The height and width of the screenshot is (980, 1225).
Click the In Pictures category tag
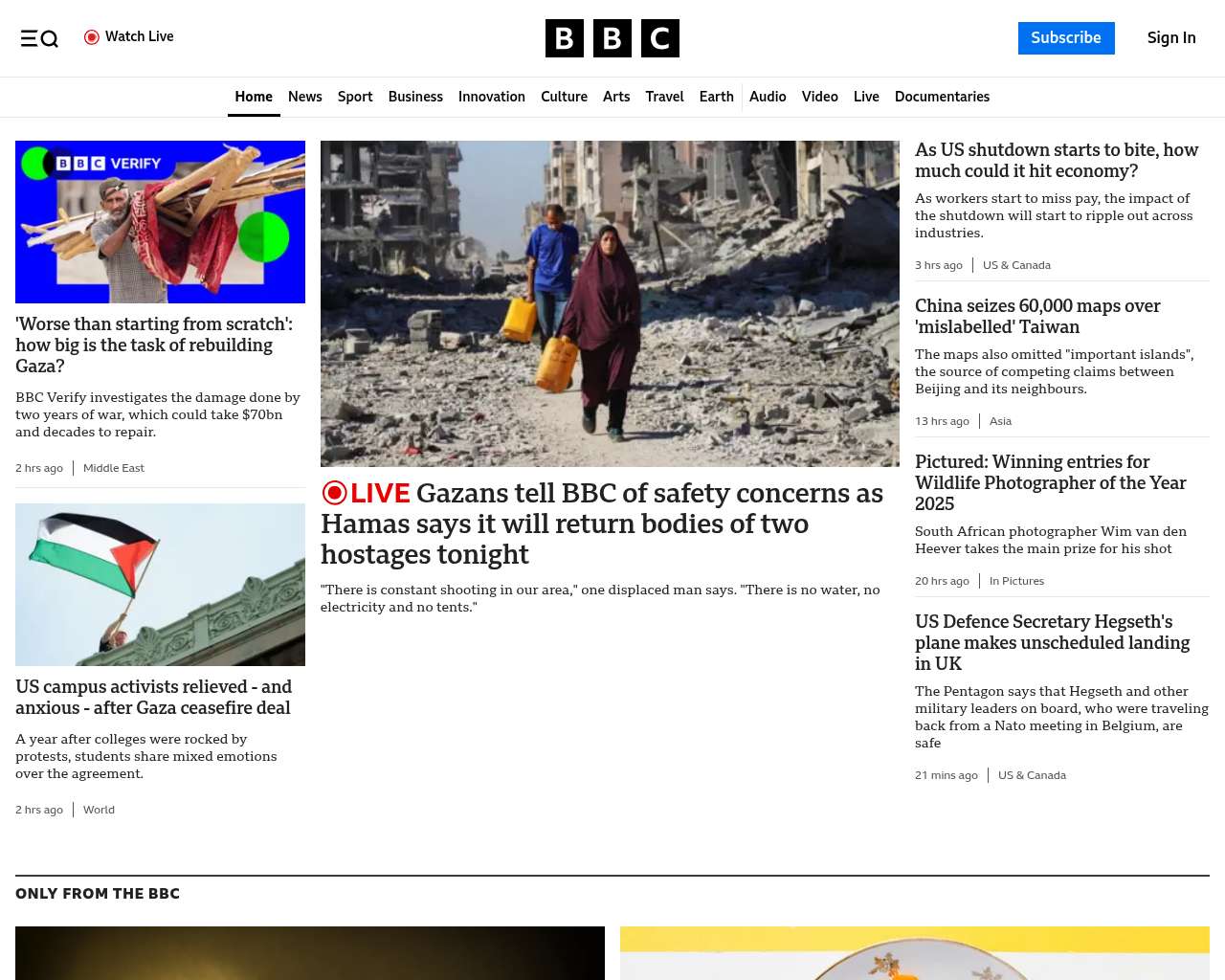click(1016, 581)
